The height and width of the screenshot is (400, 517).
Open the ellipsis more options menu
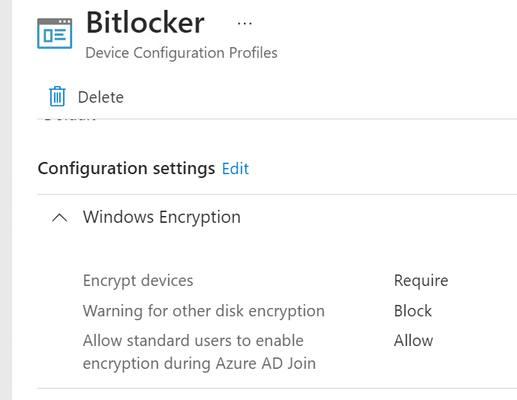point(245,23)
